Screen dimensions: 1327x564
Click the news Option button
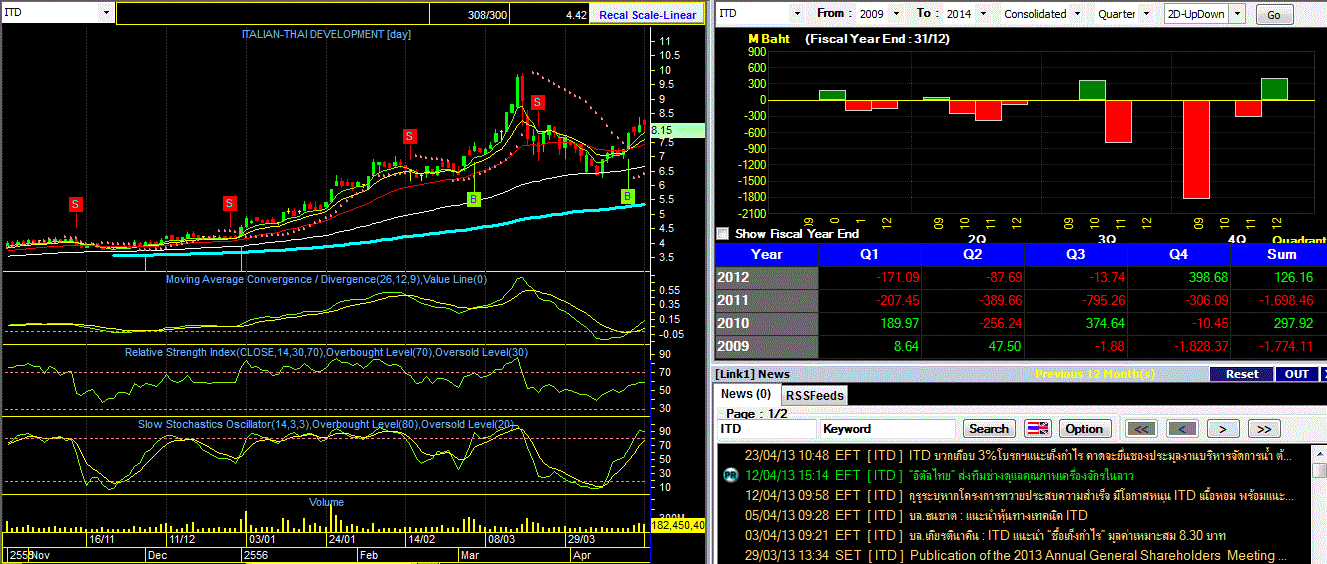click(x=1084, y=429)
